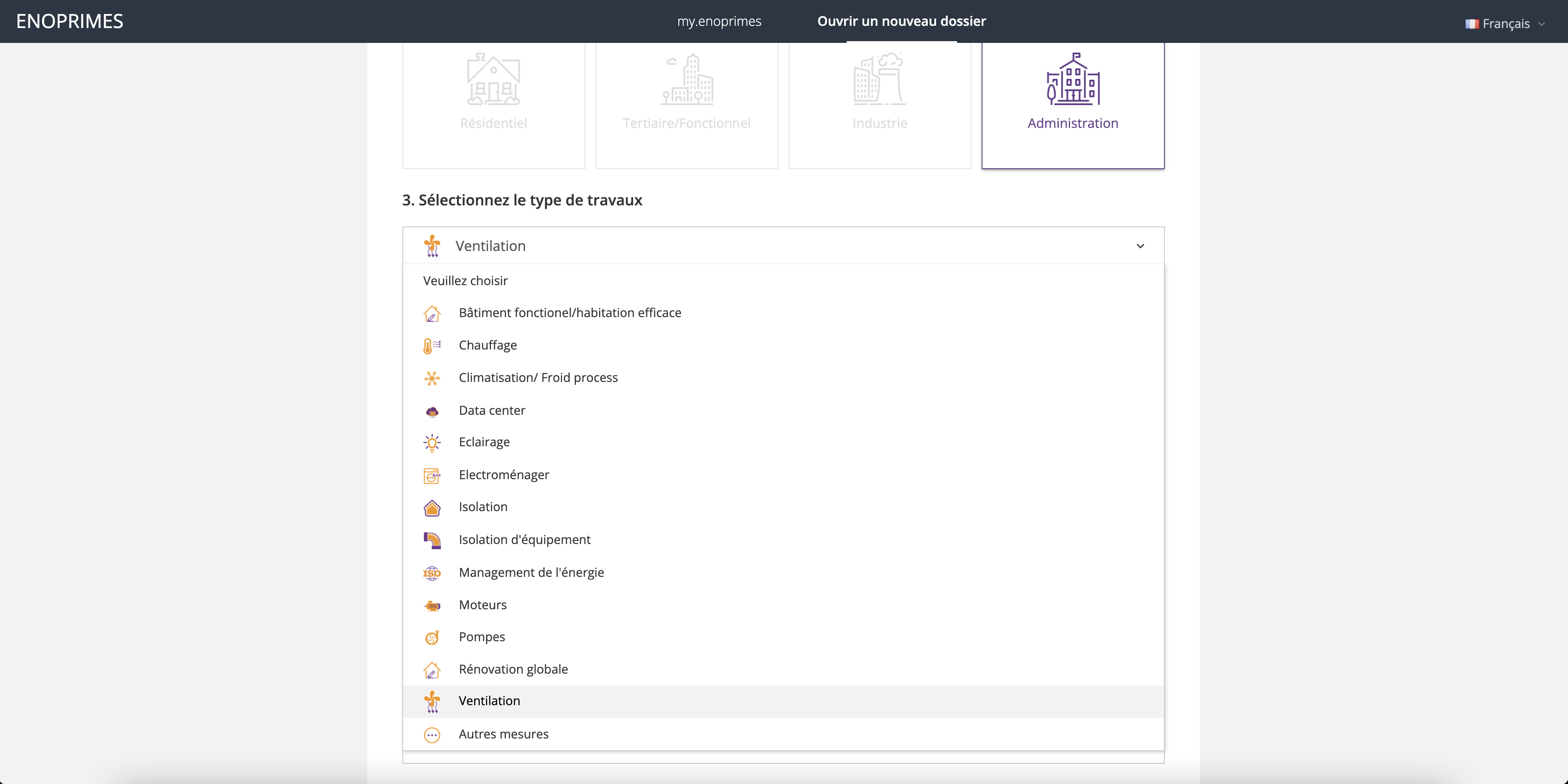Click the Isolation house icon
The width and height of the screenshot is (1568, 784).
click(432, 507)
